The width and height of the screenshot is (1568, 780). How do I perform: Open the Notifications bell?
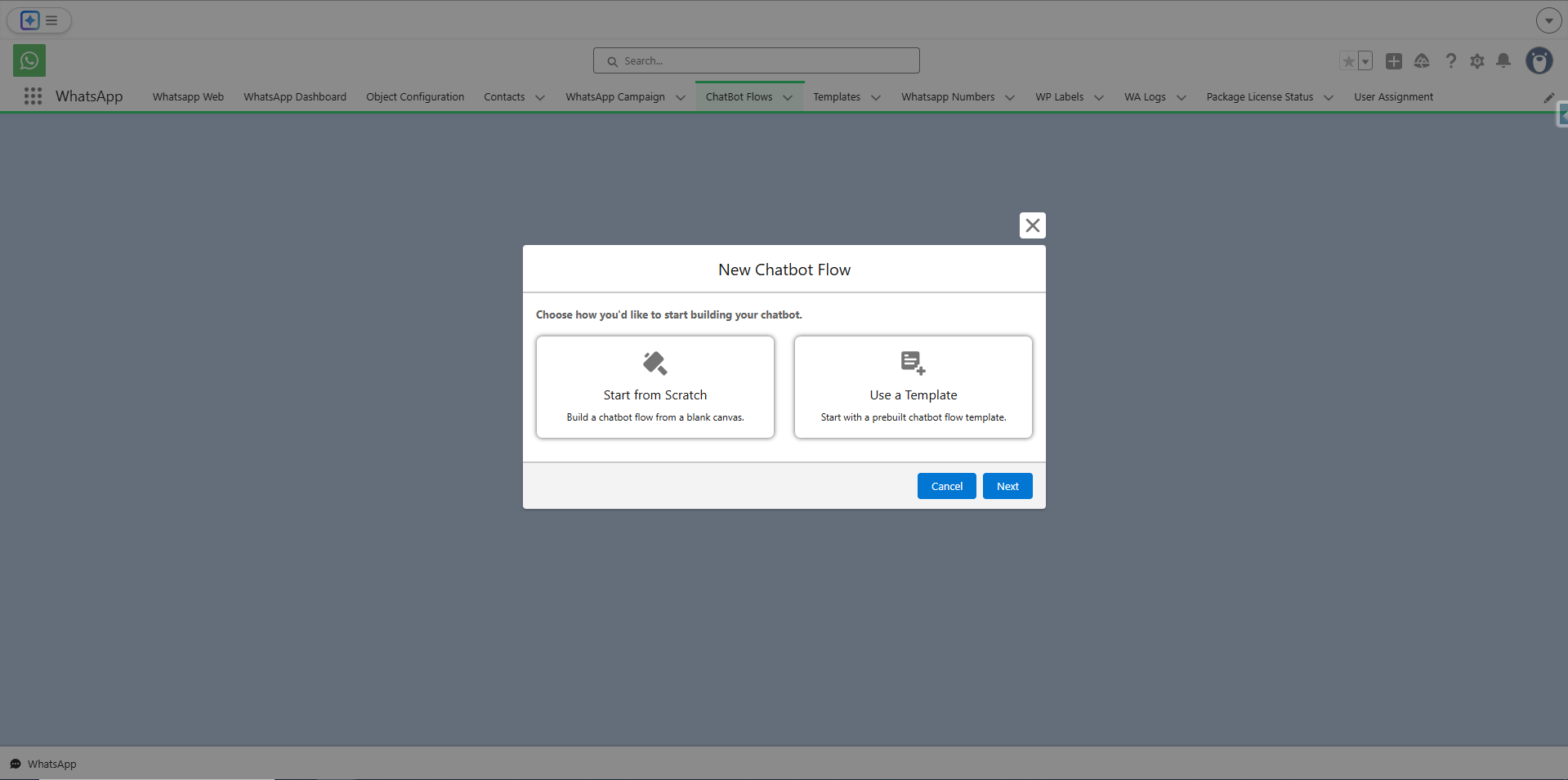pos(1503,60)
